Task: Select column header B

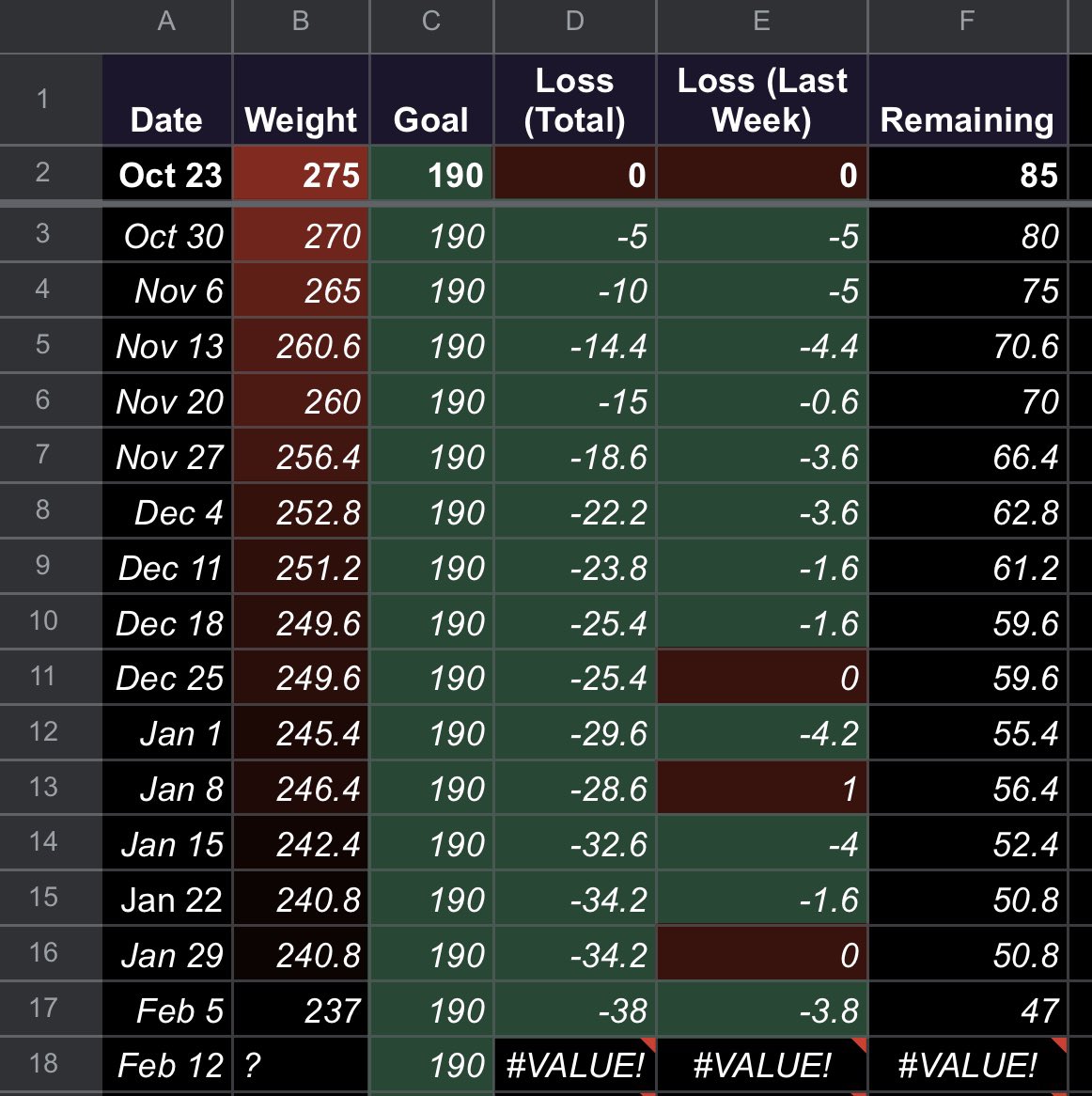Action: pyautogui.click(x=300, y=26)
